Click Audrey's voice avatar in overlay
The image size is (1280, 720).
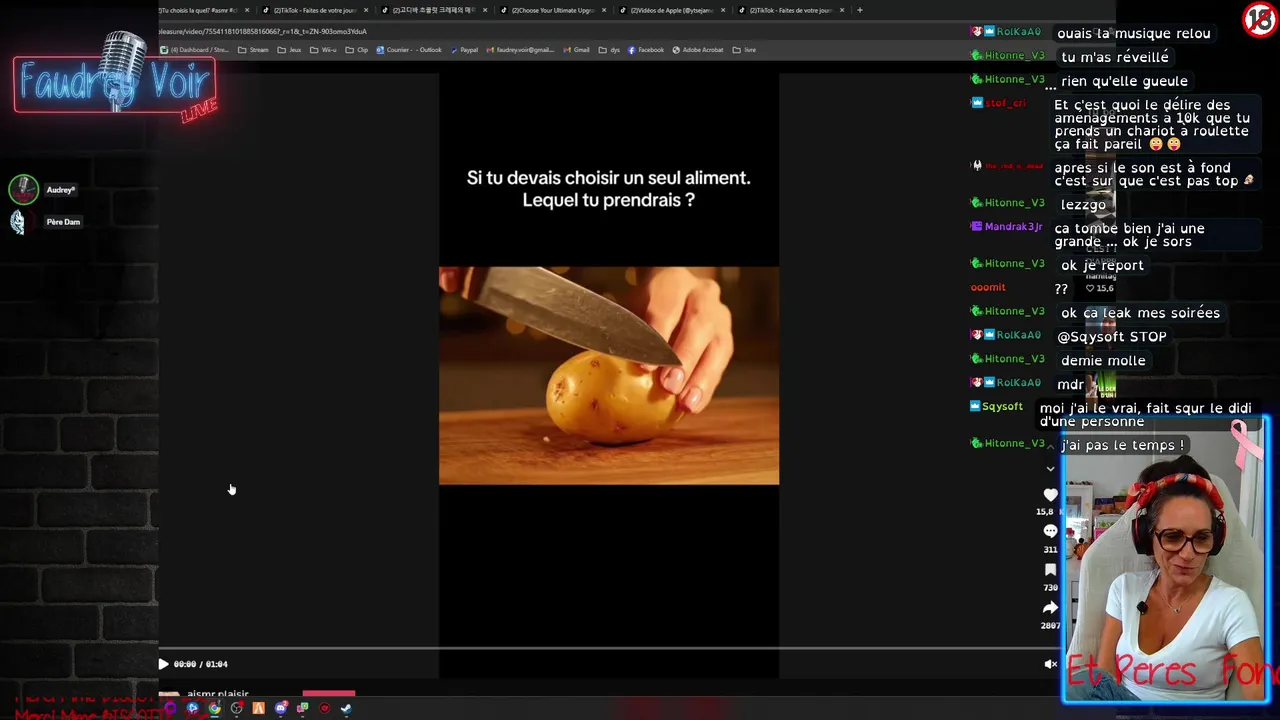tap(23, 189)
